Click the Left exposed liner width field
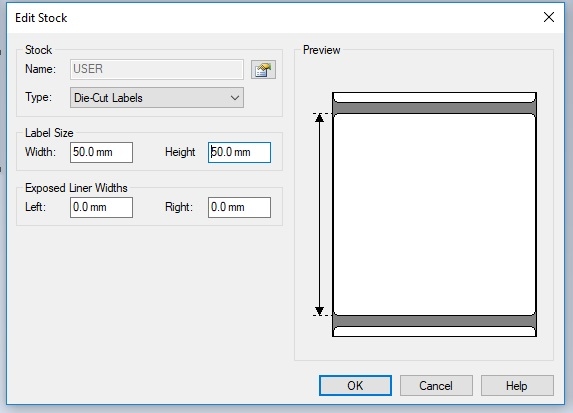 click(101, 207)
